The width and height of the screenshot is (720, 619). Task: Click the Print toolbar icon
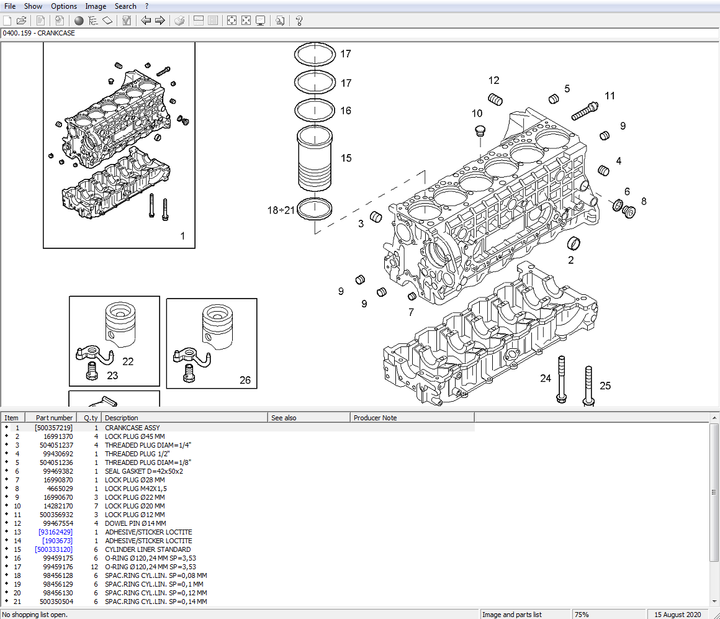pos(180,21)
